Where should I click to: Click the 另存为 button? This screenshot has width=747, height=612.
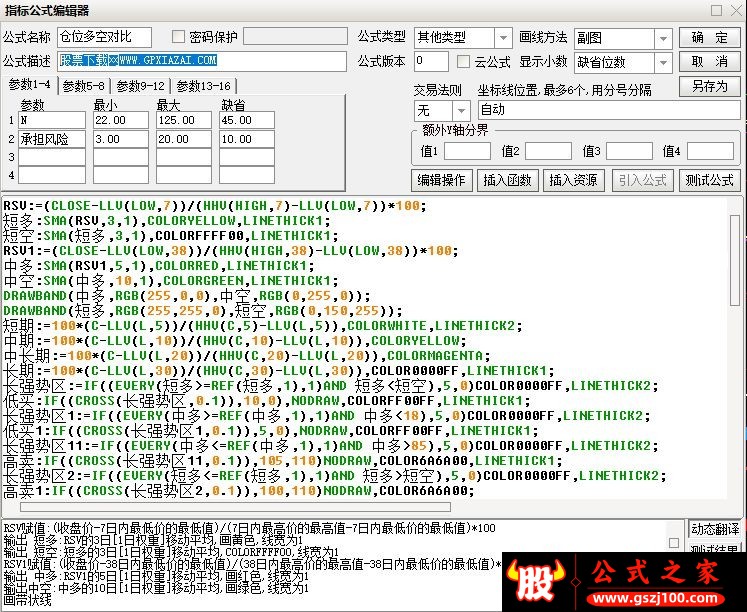[x=710, y=86]
